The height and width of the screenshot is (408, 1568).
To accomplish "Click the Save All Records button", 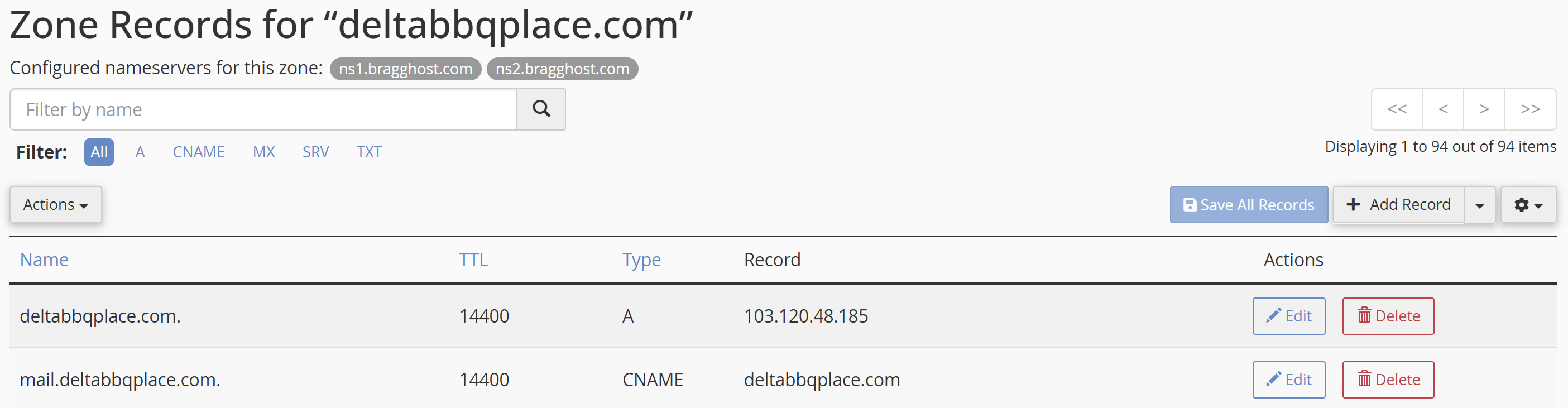I will click(1249, 204).
